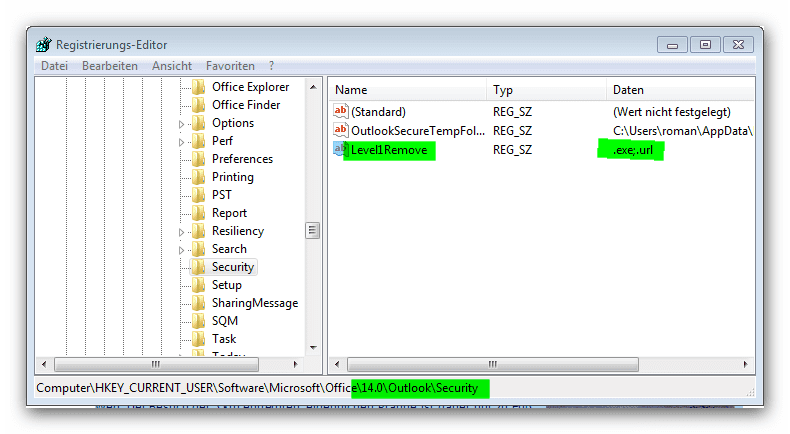Click tree pane scroll down arrow

[313, 348]
